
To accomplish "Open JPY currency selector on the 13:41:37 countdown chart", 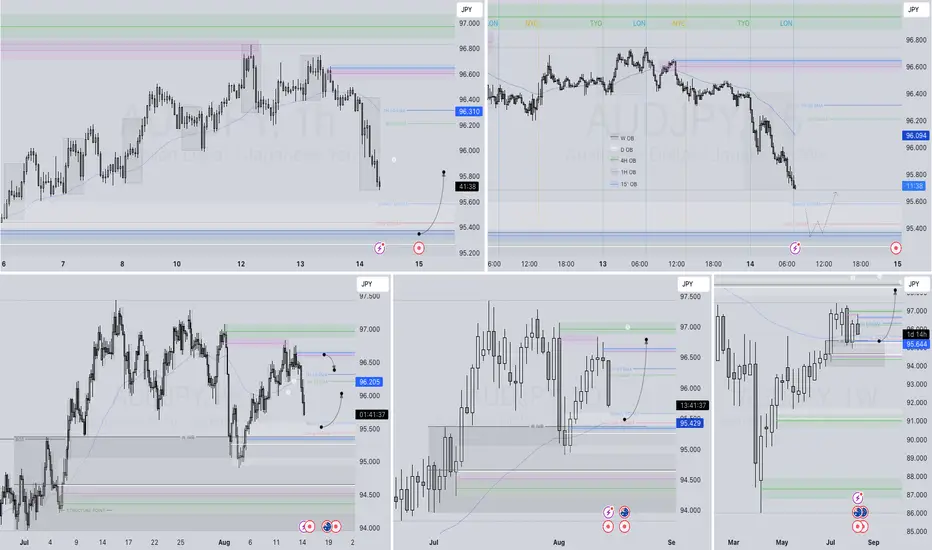I will pyautogui.click(x=692, y=284).
